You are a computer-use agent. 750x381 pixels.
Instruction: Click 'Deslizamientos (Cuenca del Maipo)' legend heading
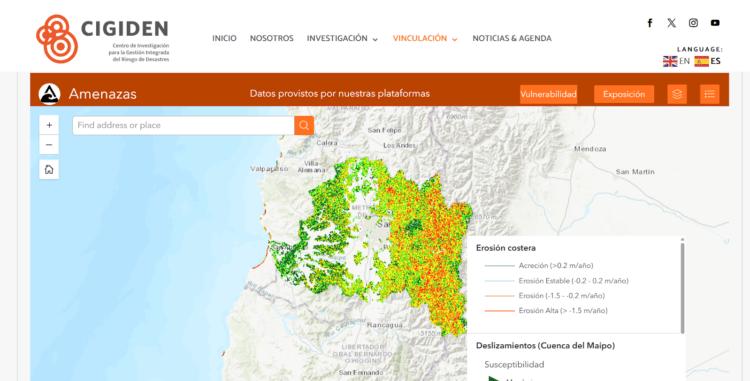click(x=545, y=345)
